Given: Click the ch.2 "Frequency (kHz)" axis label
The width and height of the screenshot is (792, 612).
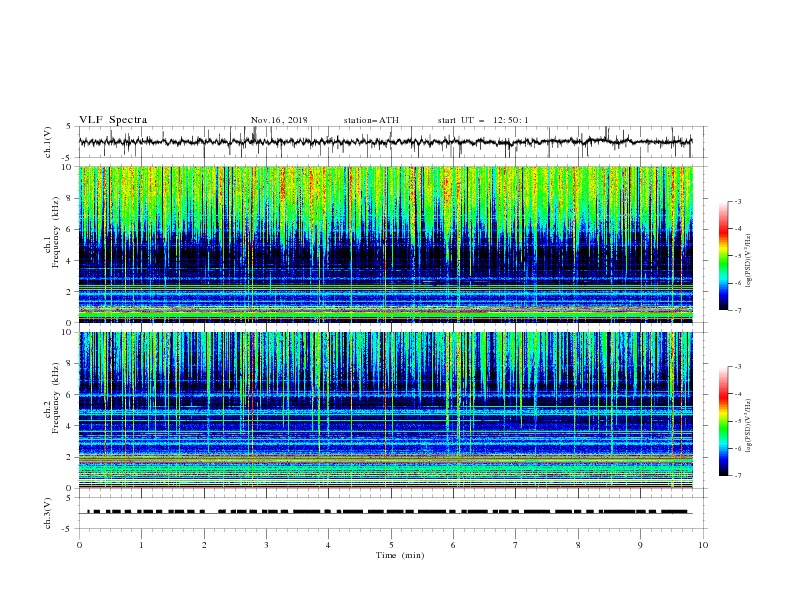Looking at the screenshot, I should 56,397.
